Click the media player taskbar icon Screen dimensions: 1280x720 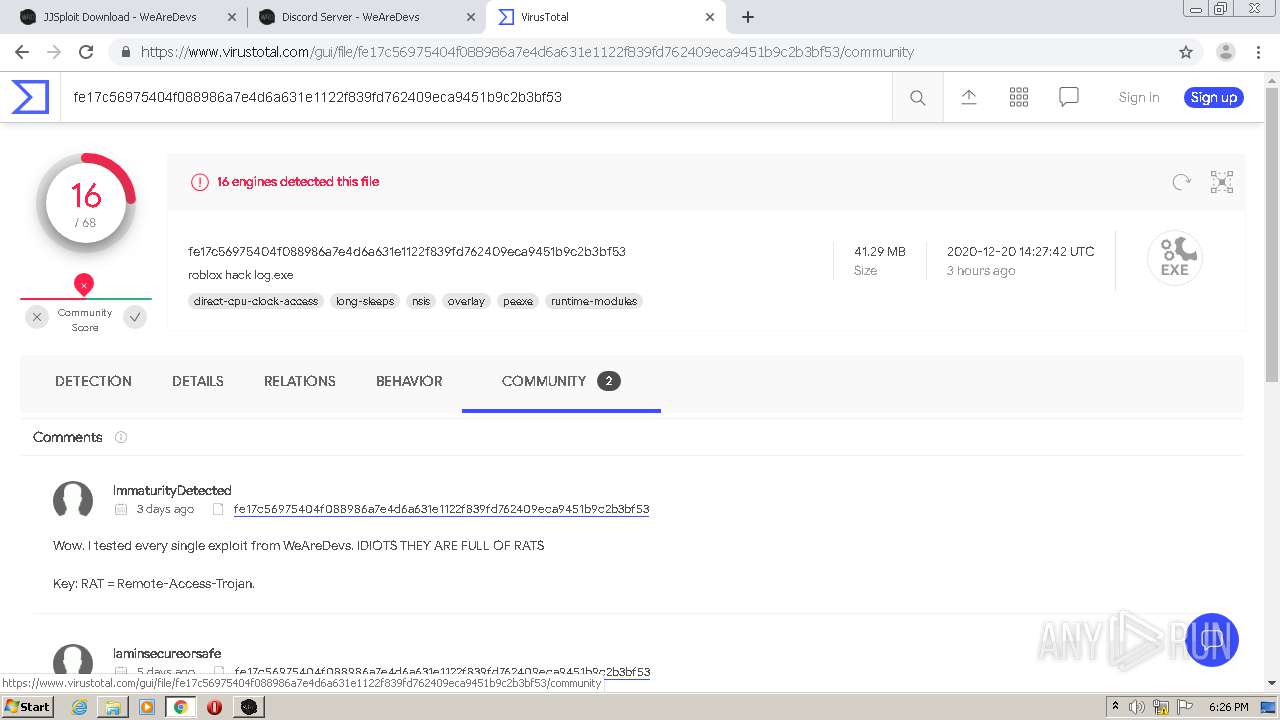point(147,707)
